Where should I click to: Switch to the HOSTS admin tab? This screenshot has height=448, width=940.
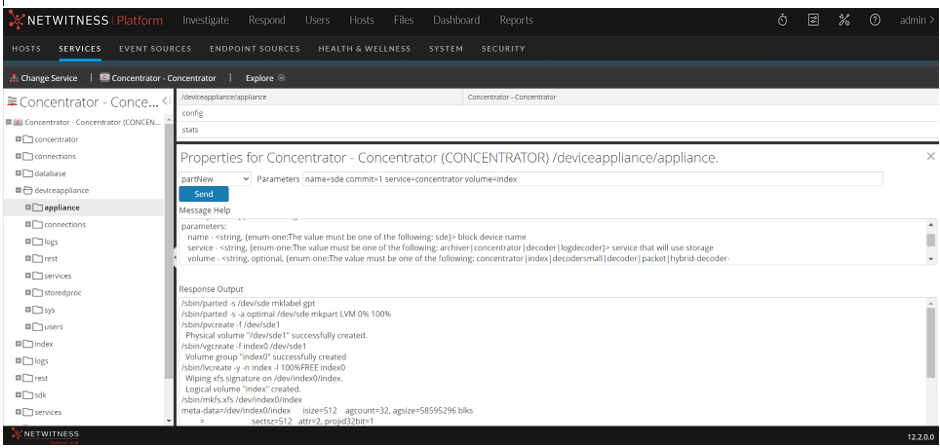(x=26, y=49)
